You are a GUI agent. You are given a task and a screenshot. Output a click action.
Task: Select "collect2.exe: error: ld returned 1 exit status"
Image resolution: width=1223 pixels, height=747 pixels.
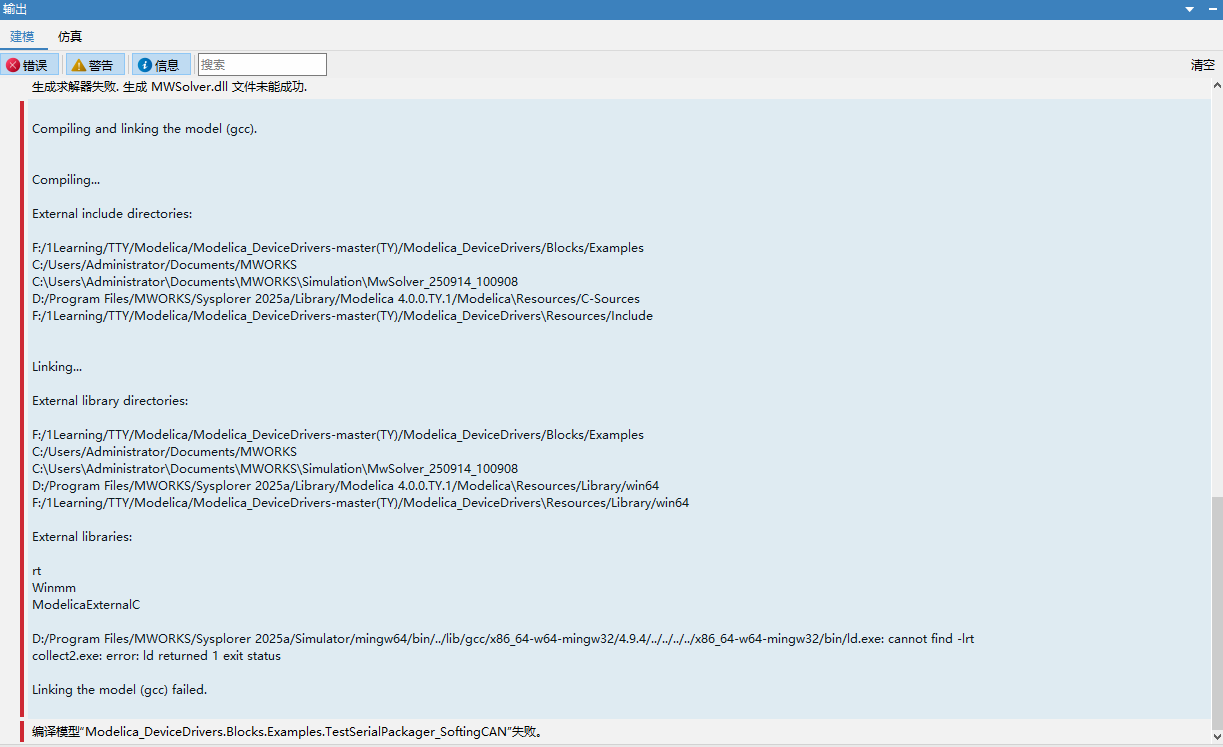click(156, 656)
